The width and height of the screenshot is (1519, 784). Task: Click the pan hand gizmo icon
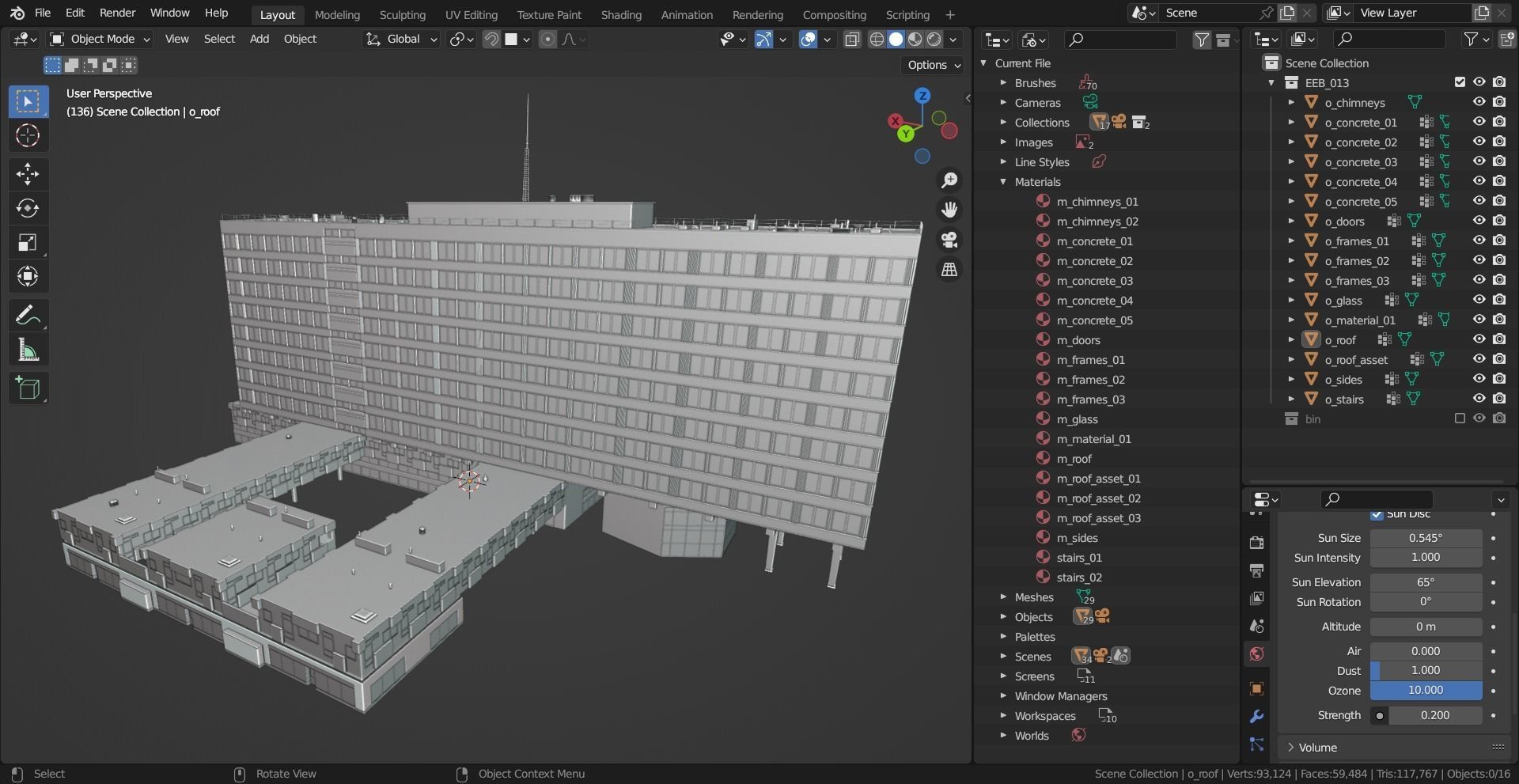click(949, 210)
